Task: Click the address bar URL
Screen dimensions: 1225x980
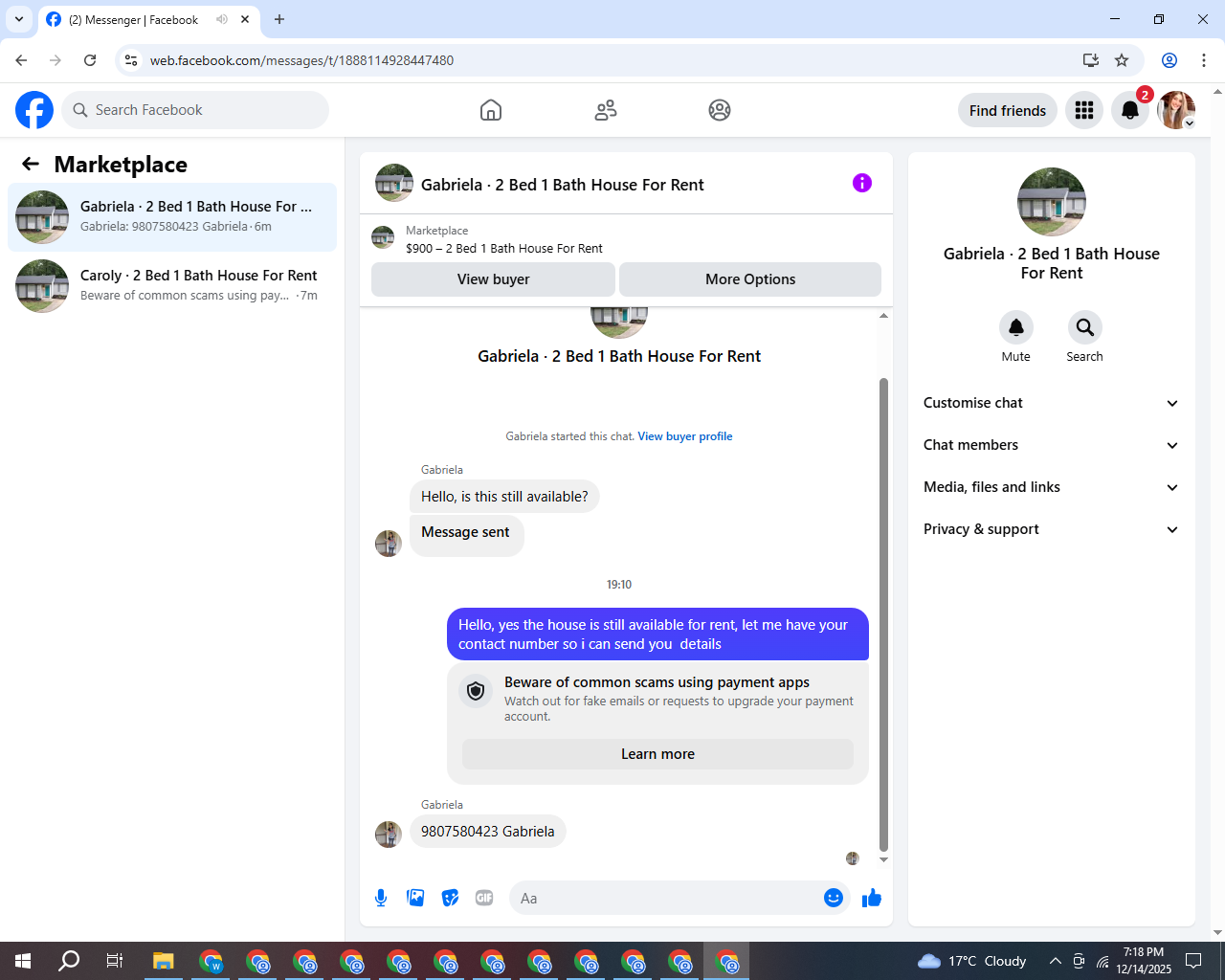Action: [301, 60]
